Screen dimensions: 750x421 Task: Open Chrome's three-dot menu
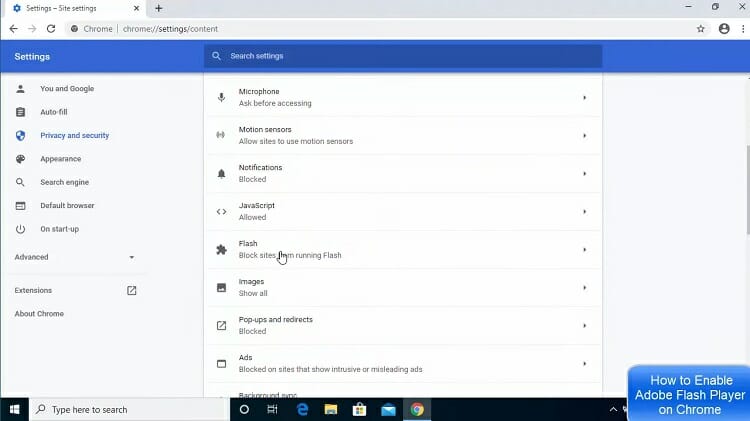click(x=743, y=29)
